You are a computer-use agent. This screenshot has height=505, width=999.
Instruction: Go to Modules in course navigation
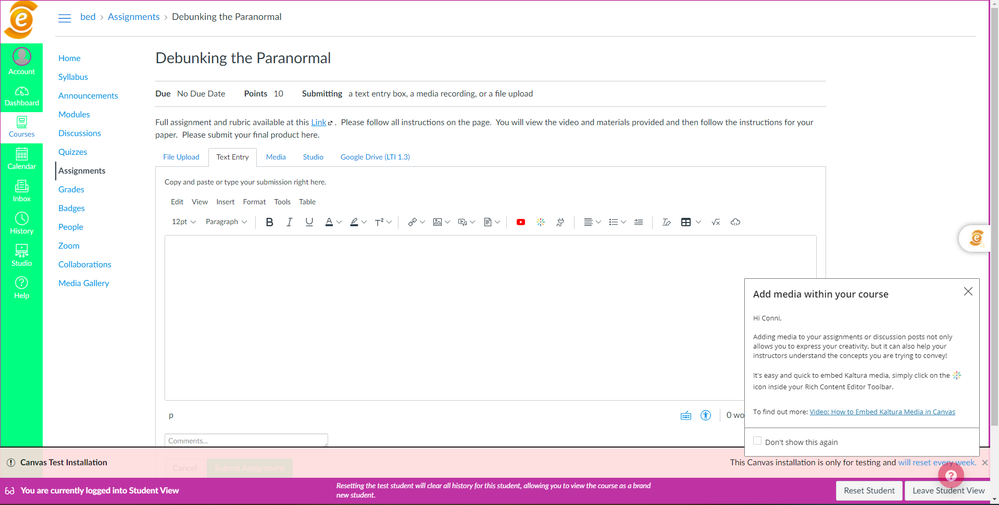click(x=74, y=115)
